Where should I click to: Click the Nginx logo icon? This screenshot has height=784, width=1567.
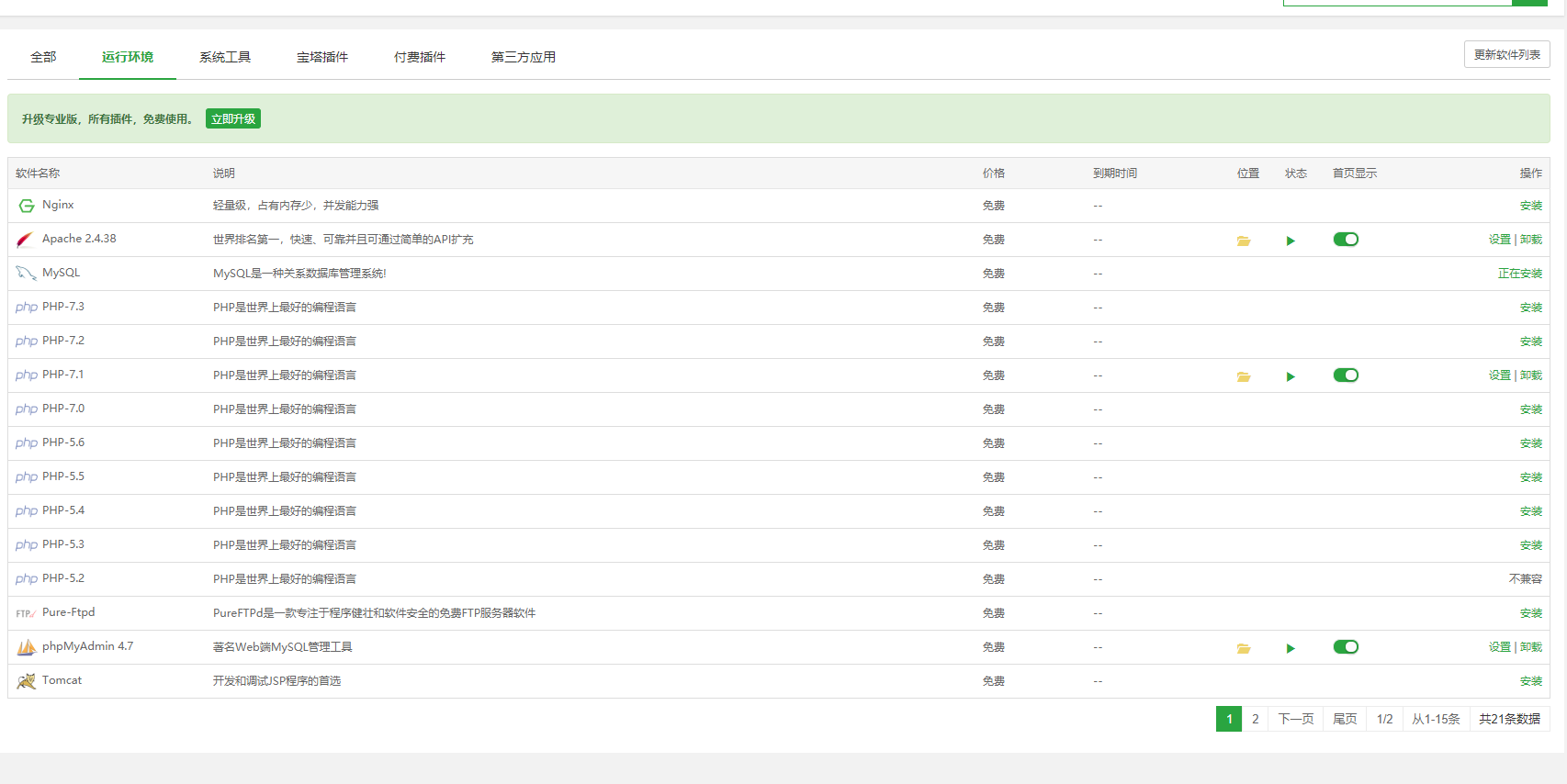click(x=27, y=206)
